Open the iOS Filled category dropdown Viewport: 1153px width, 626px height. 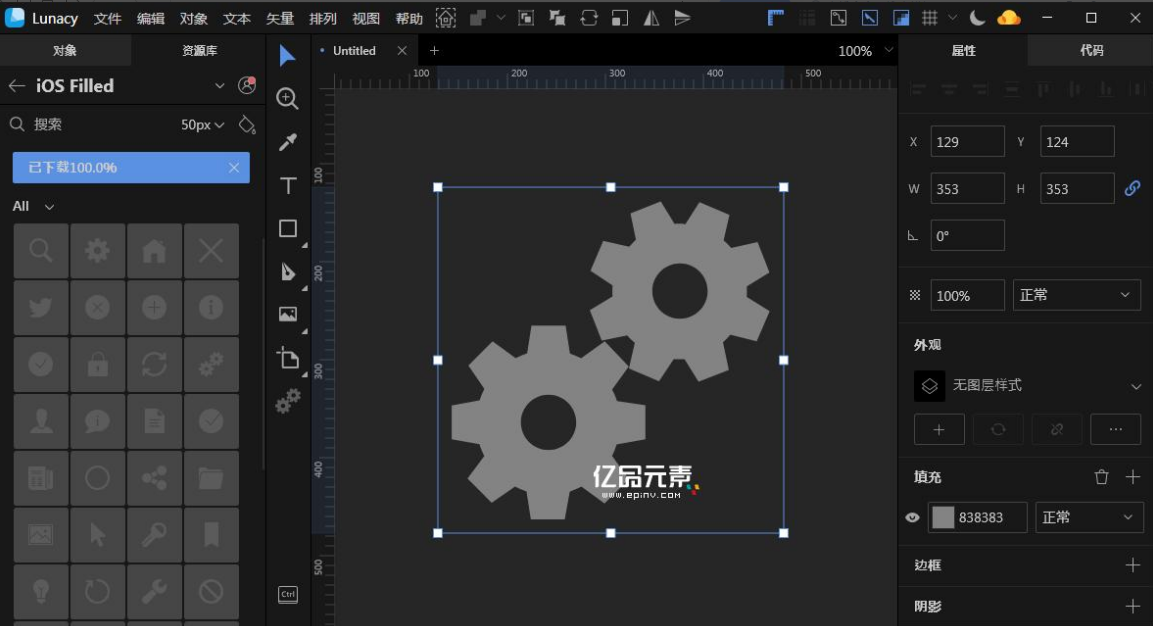(x=219, y=86)
